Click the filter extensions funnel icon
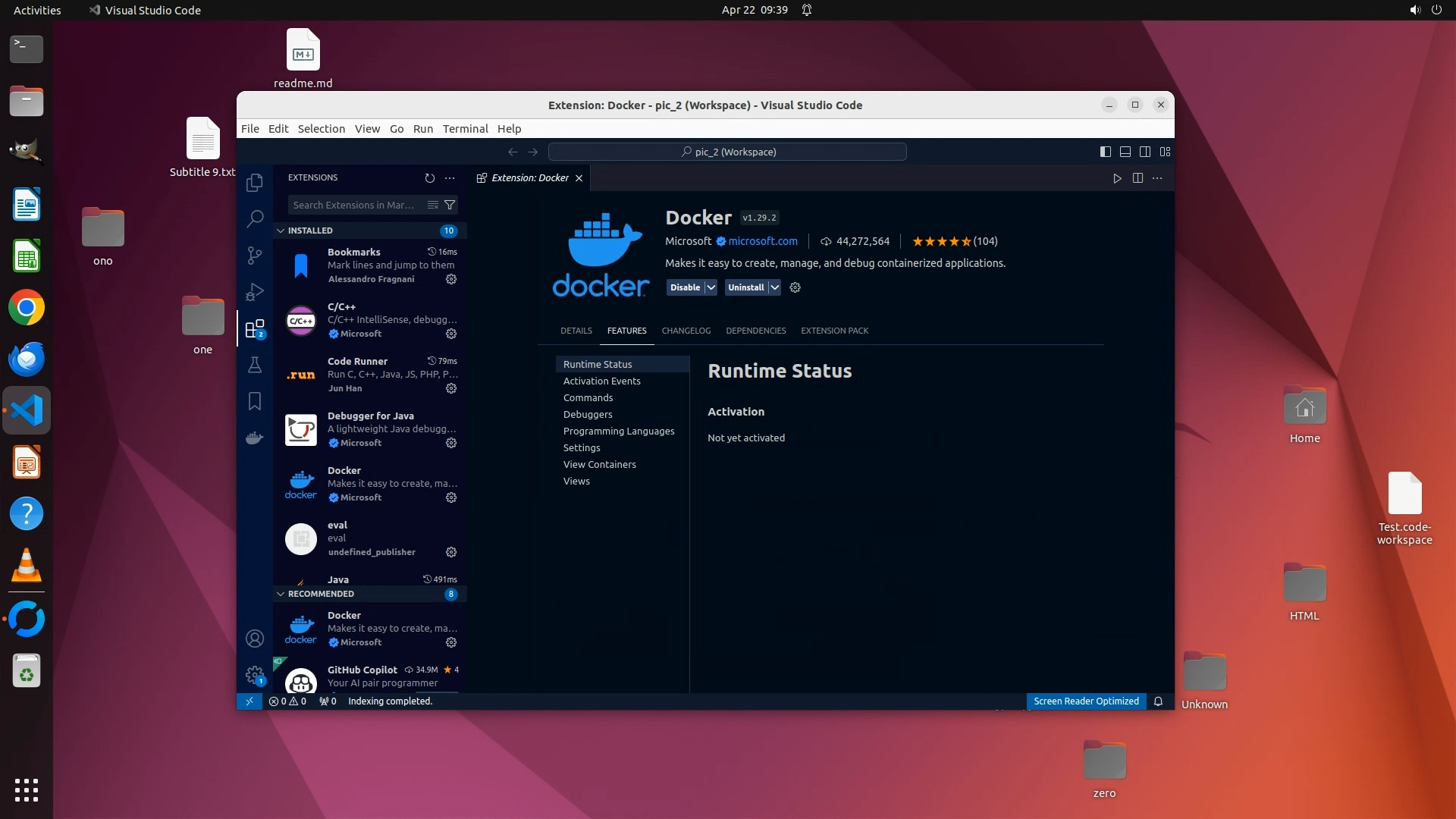The image size is (1456, 819). pos(450,205)
